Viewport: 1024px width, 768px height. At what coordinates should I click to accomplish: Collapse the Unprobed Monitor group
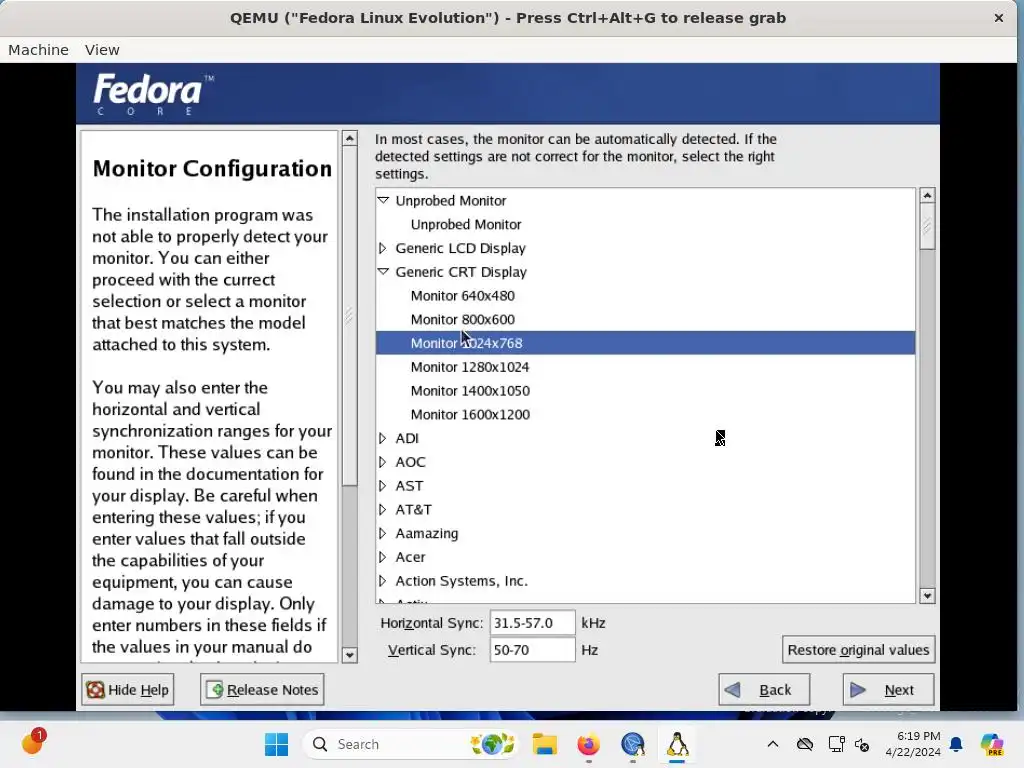(383, 200)
